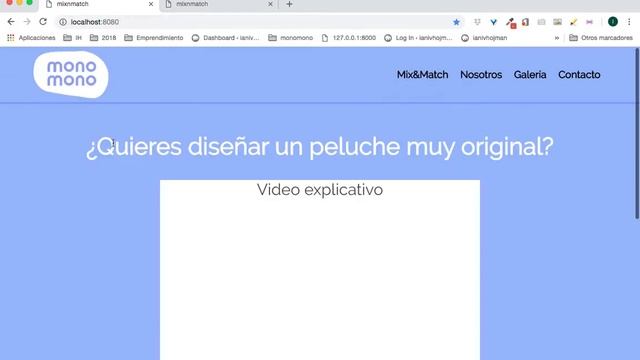640x360 pixels.
Task: Click the 'Video explicativo' text
Action: 320,189
